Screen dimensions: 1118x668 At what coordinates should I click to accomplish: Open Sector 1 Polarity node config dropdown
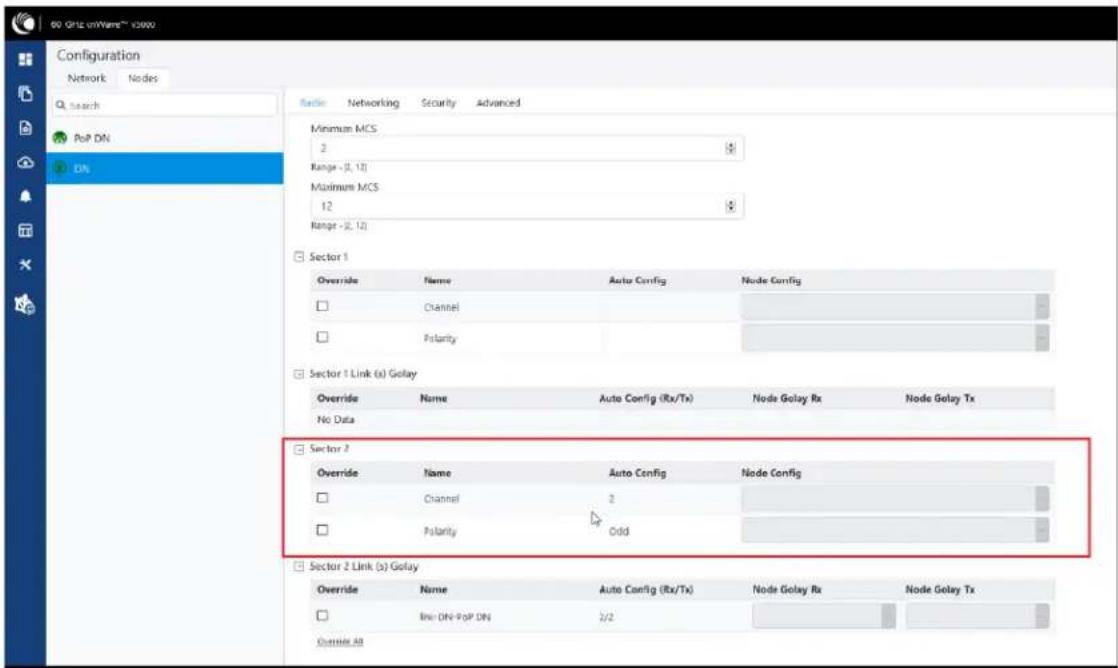[895, 338]
